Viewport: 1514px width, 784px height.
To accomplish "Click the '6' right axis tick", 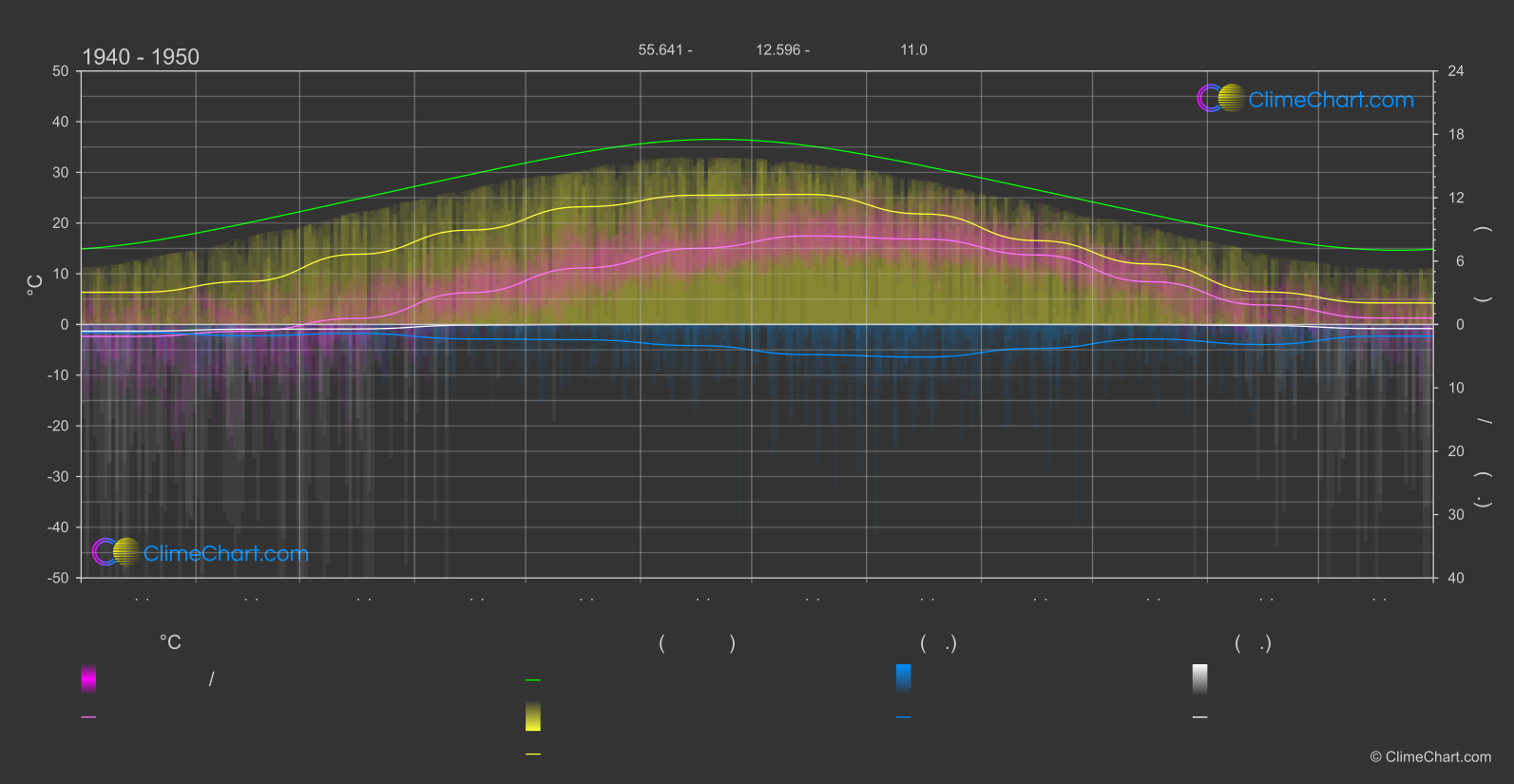I will click(x=1460, y=261).
